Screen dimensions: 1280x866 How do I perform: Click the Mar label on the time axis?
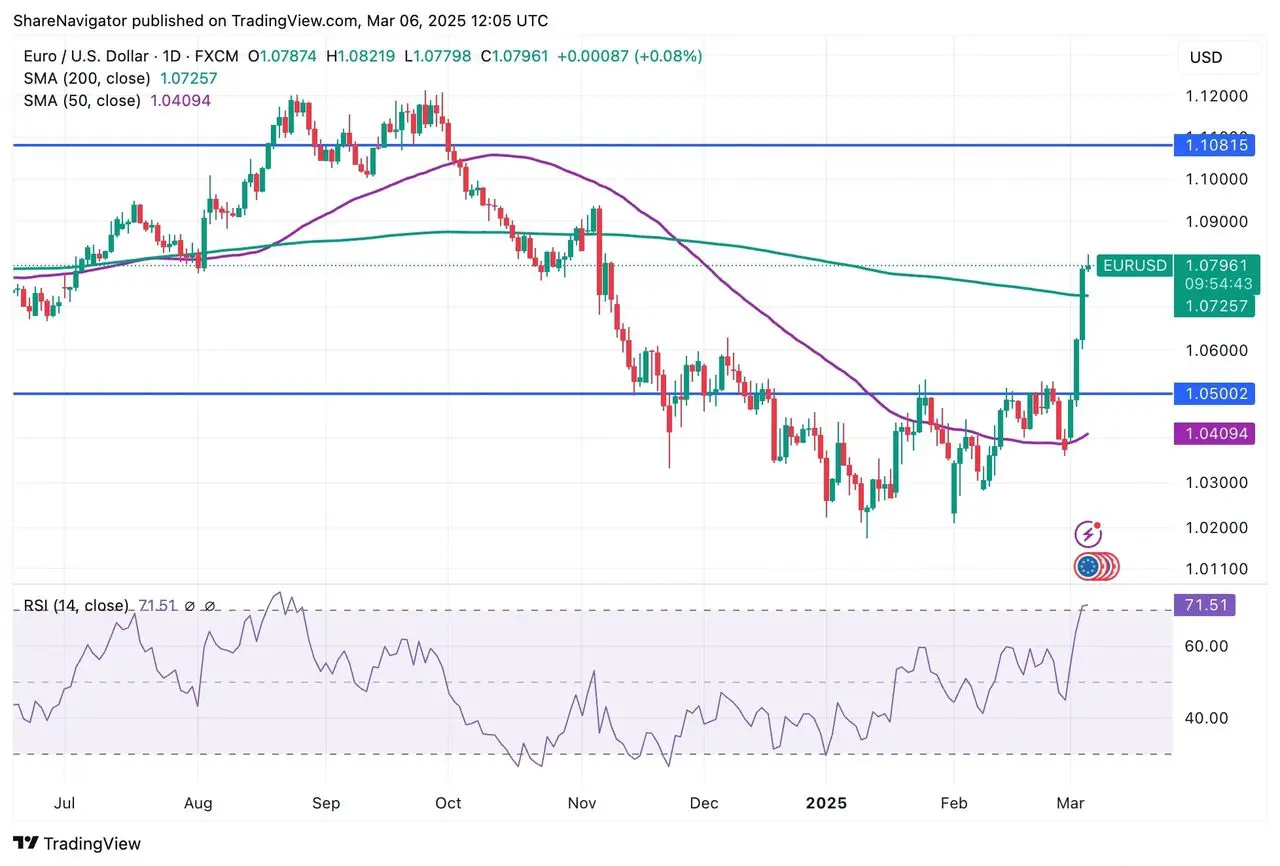[1070, 803]
